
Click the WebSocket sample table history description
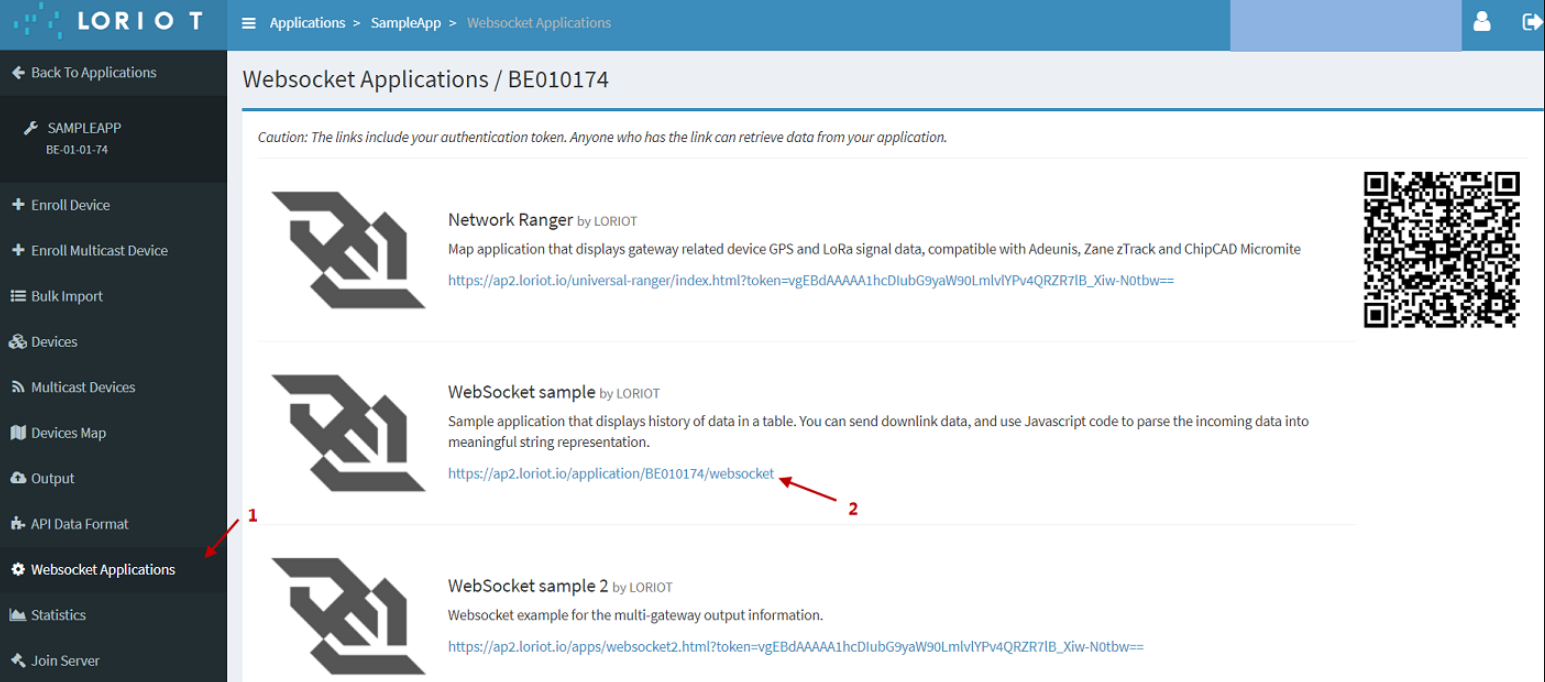coord(878,432)
